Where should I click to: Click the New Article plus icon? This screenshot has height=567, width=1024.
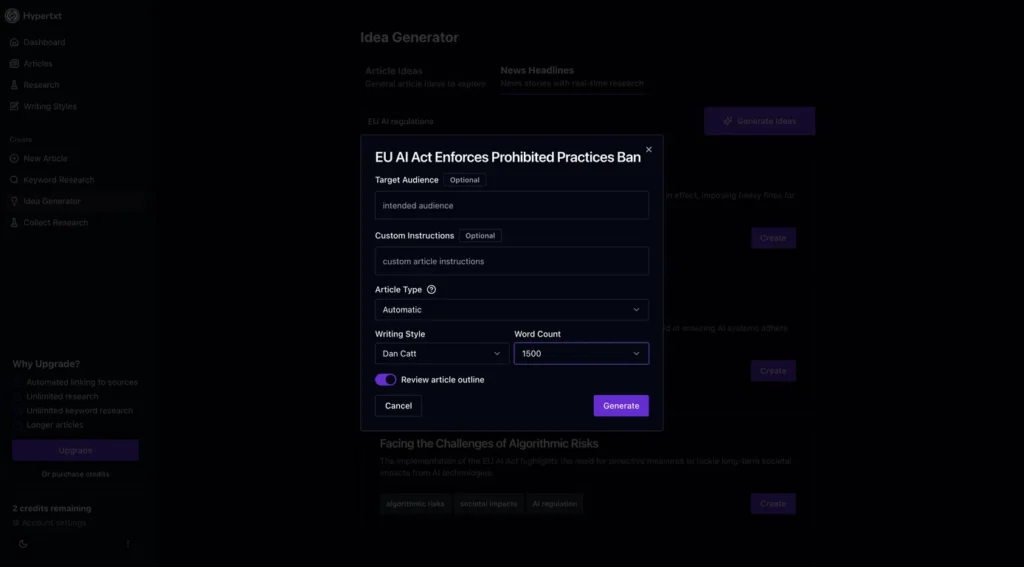[14, 159]
